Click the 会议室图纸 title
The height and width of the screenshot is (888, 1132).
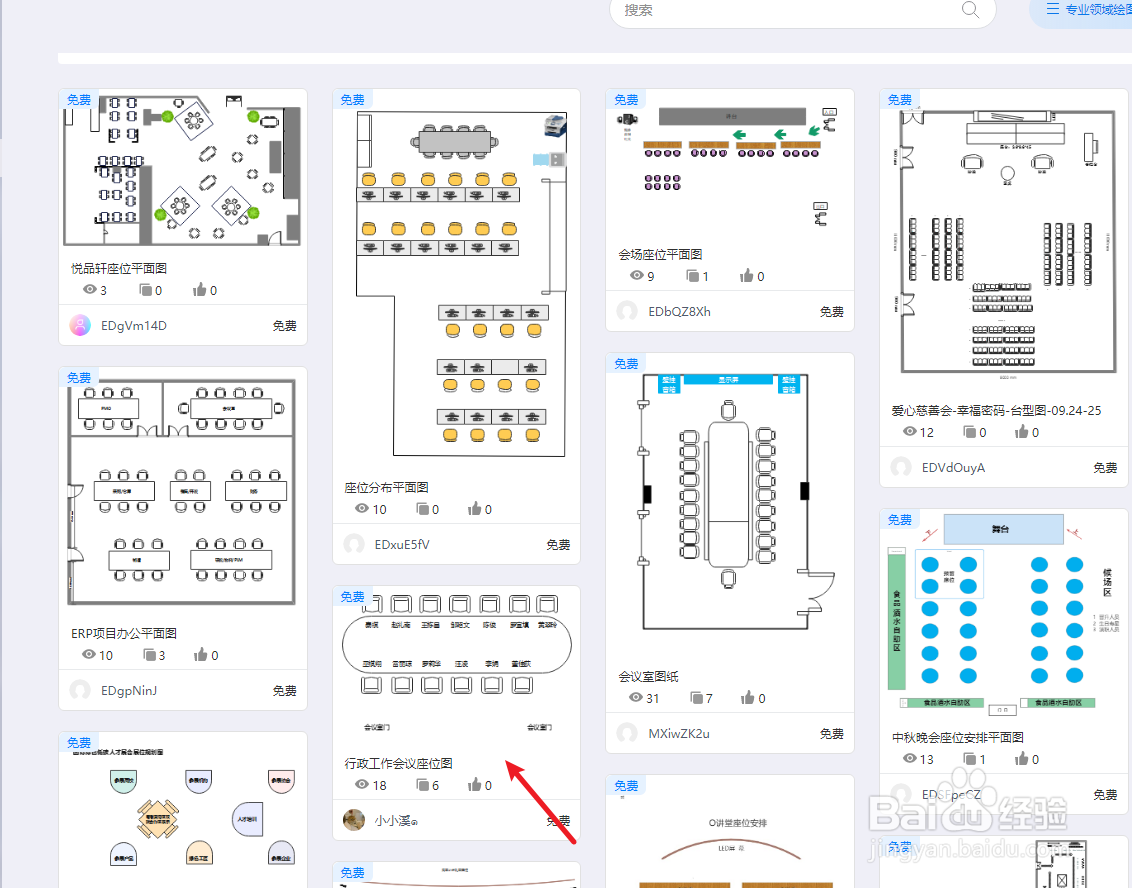648,676
